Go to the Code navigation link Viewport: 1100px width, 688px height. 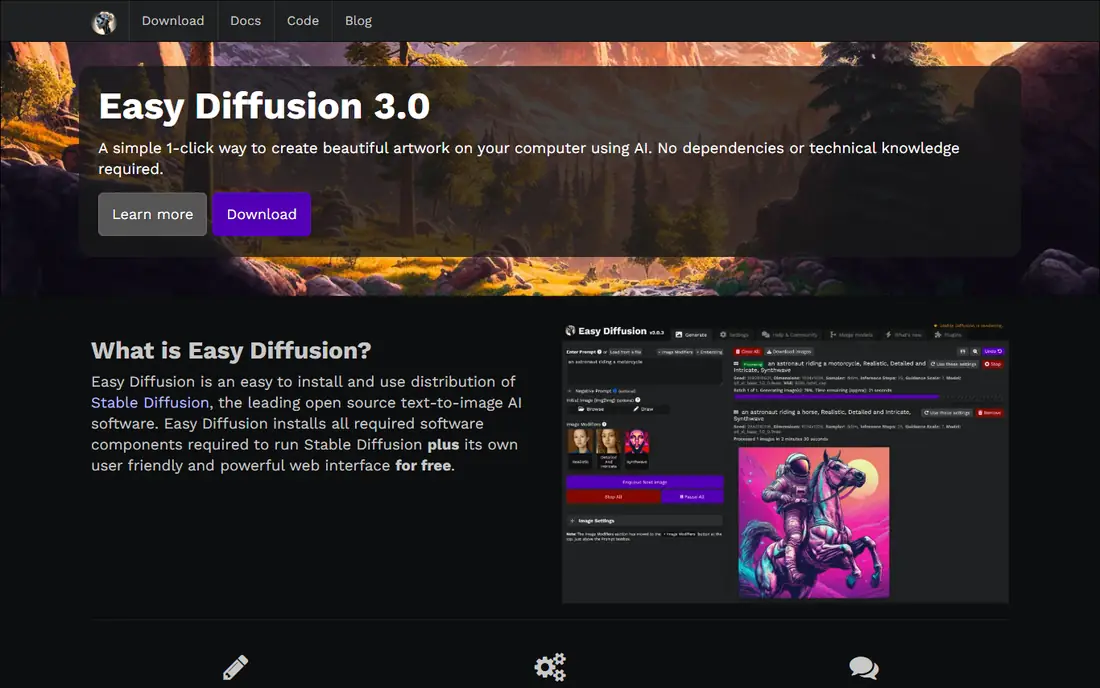click(302, 21)
